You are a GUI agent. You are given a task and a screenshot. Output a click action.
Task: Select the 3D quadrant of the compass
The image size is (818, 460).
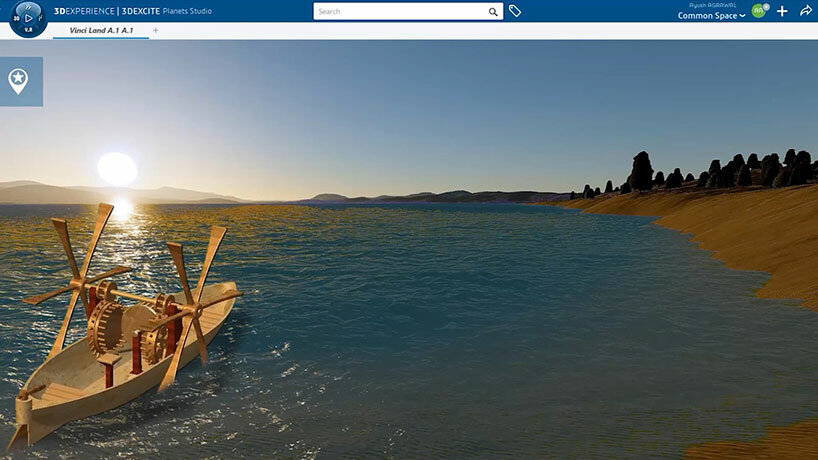pos(17,18)
